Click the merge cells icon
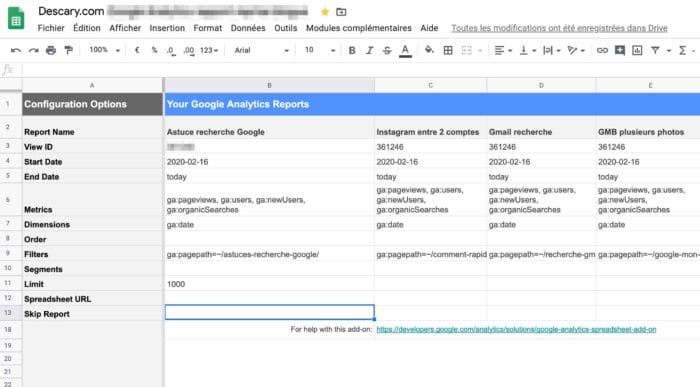700x387 pixels. [467, 50]
